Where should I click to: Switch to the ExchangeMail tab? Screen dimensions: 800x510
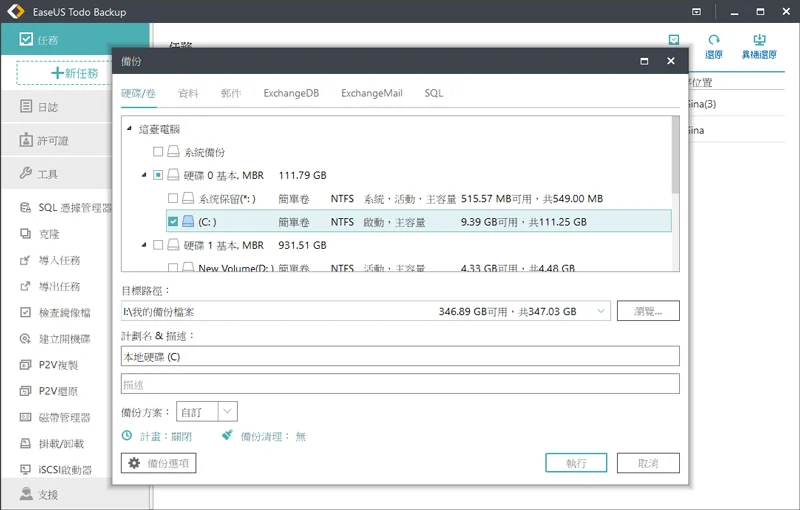pos(372,93)
